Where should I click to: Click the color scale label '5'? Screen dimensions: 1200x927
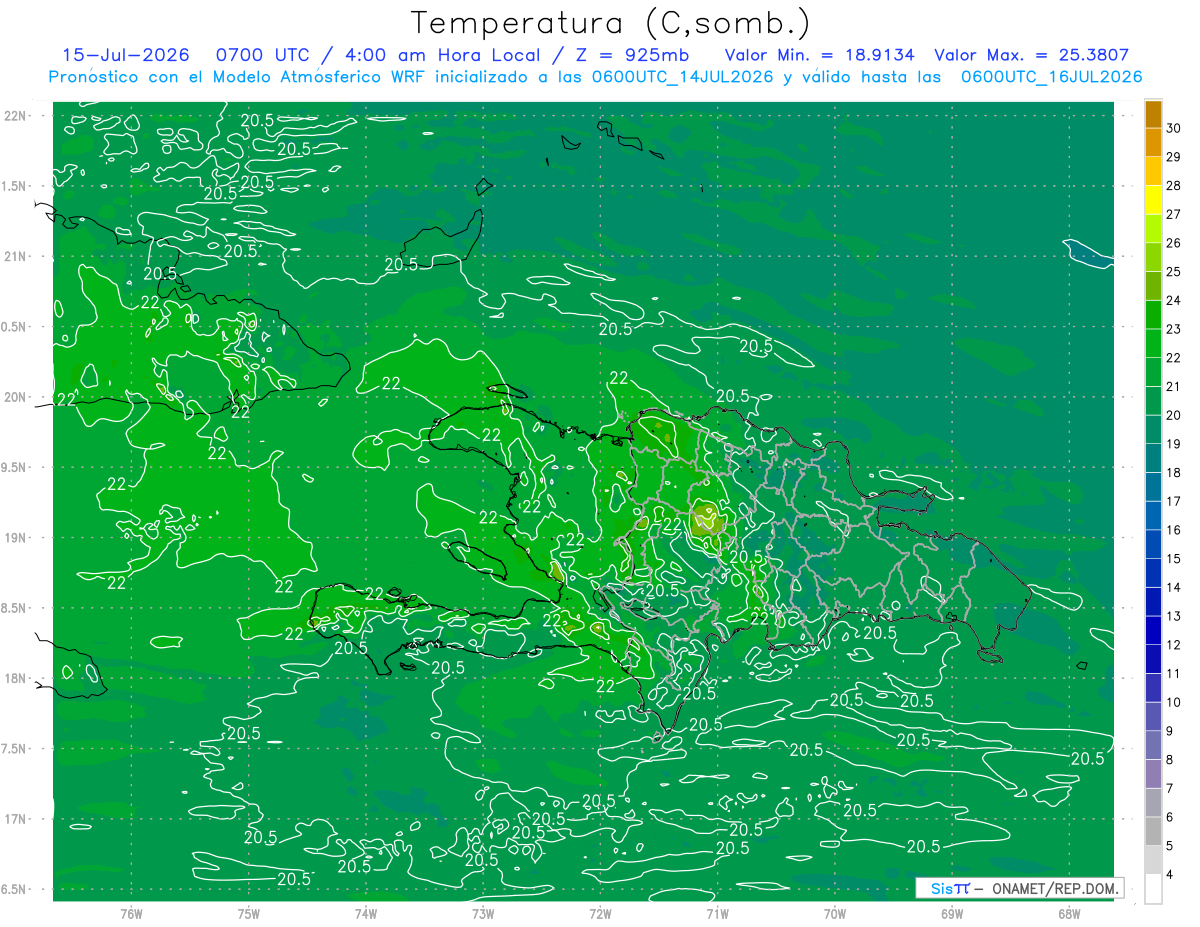coord(1170,846)
